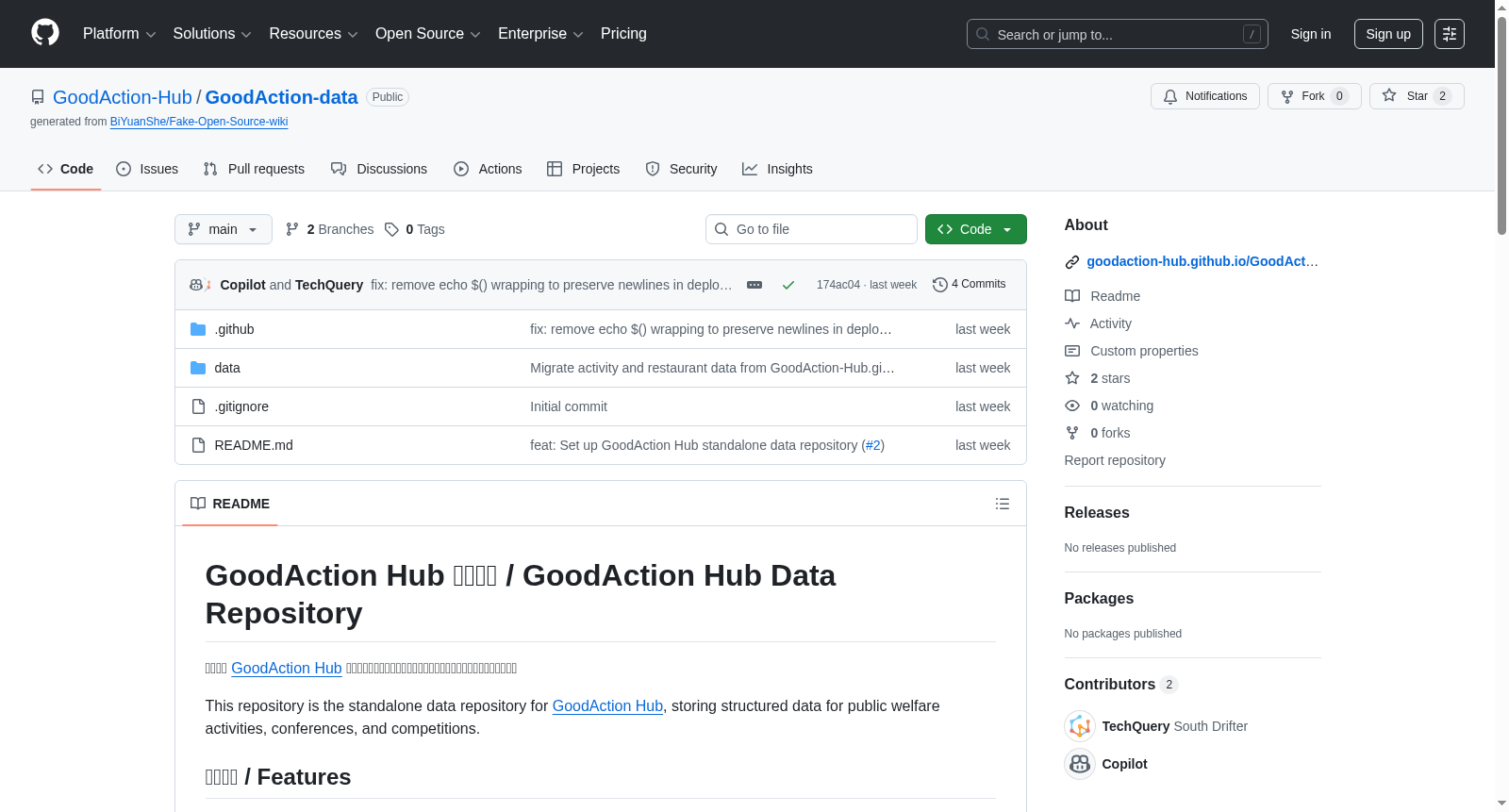Open the Activity link
This screenshot has height=812, width=1509.
point(1098,323)
